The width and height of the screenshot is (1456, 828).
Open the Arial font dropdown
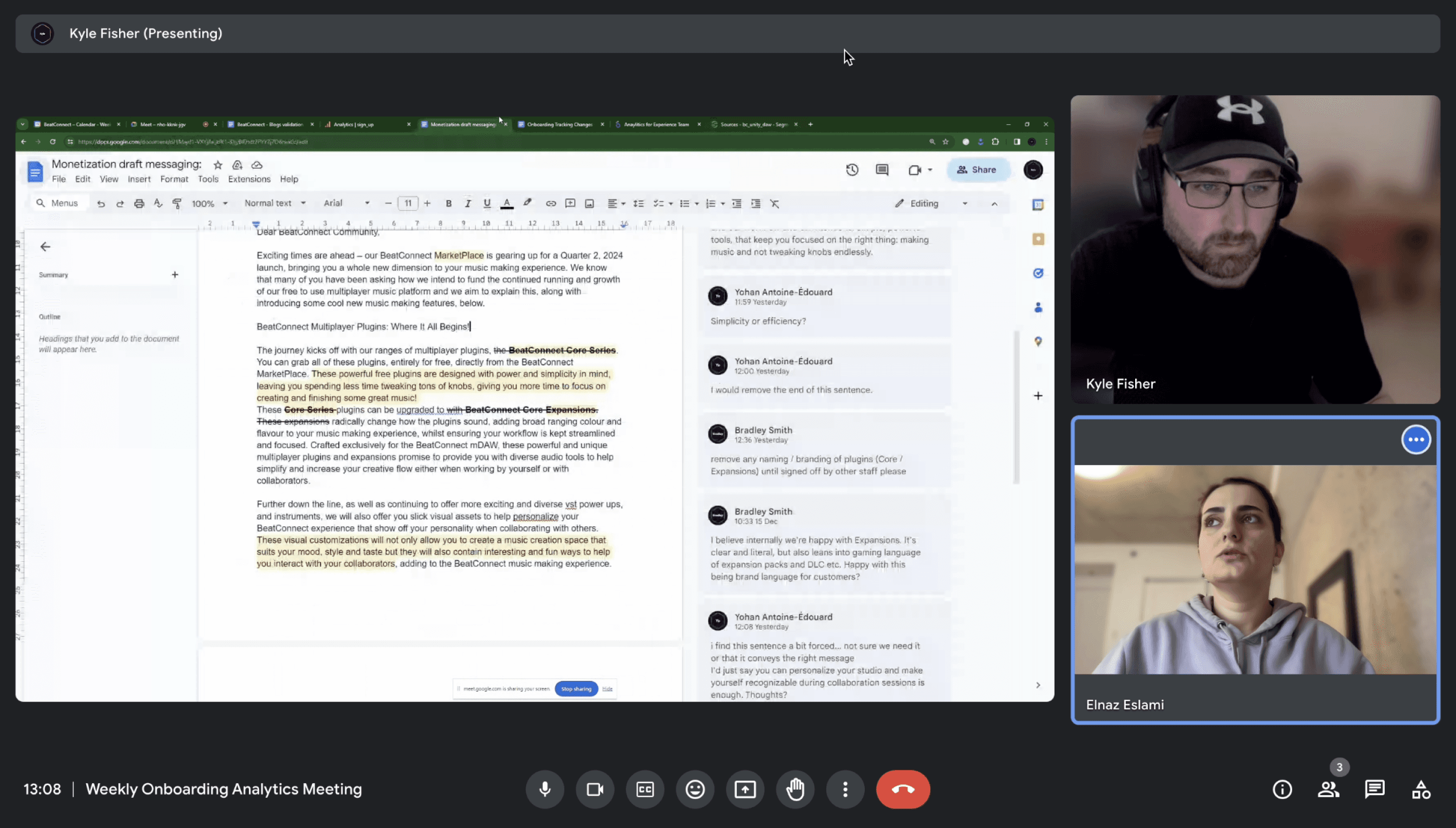click(x=346, y=203)
